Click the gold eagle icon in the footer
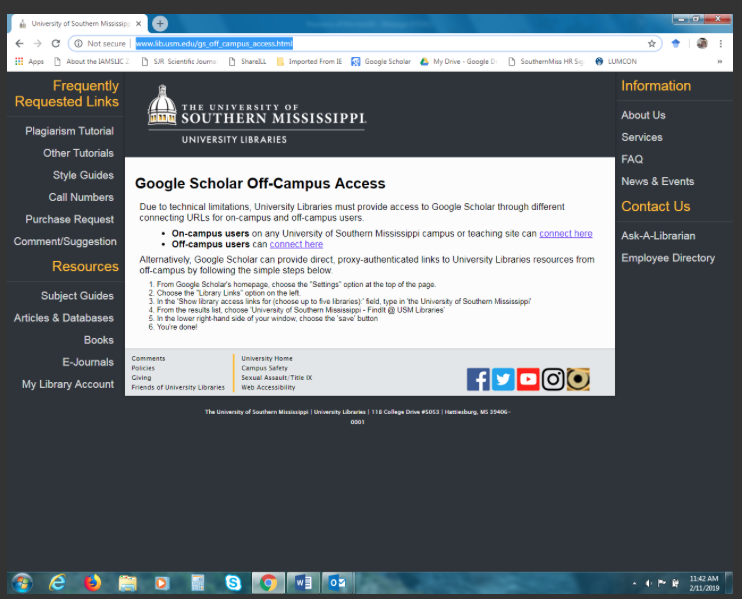 [578, 379]
